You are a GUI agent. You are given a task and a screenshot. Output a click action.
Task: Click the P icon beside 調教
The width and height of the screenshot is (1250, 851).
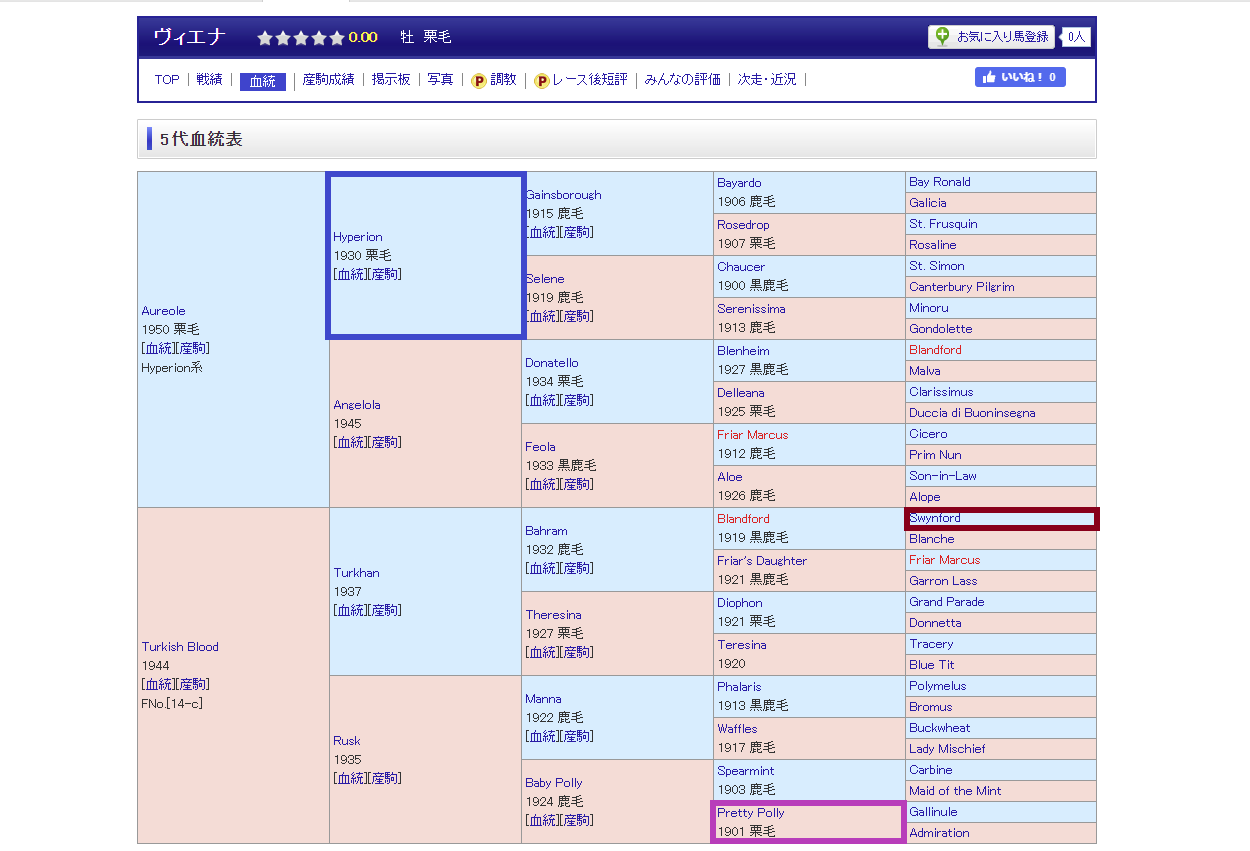coord(479,81)
